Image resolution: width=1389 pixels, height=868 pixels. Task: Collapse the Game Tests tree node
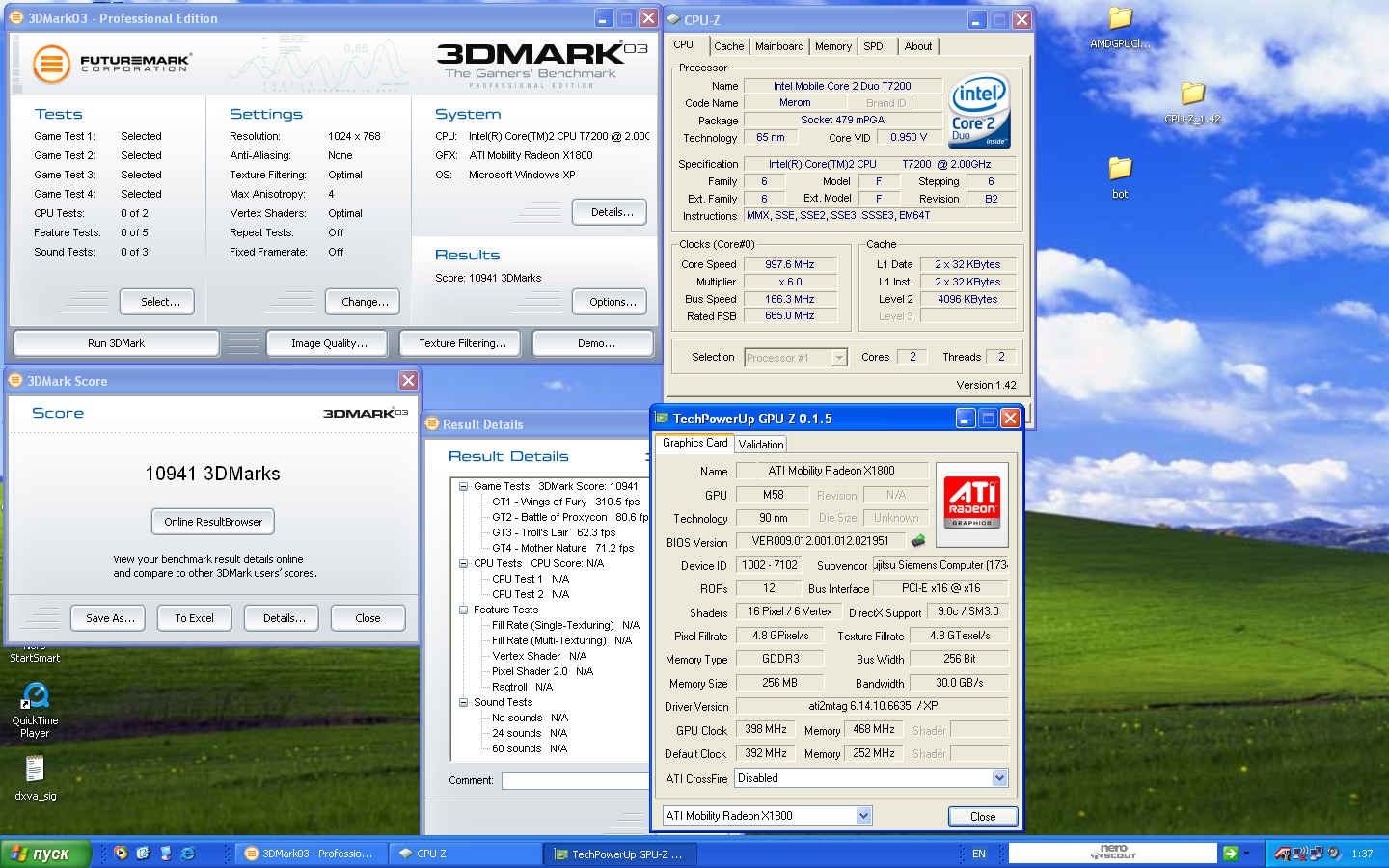click(x=463, y=486)
